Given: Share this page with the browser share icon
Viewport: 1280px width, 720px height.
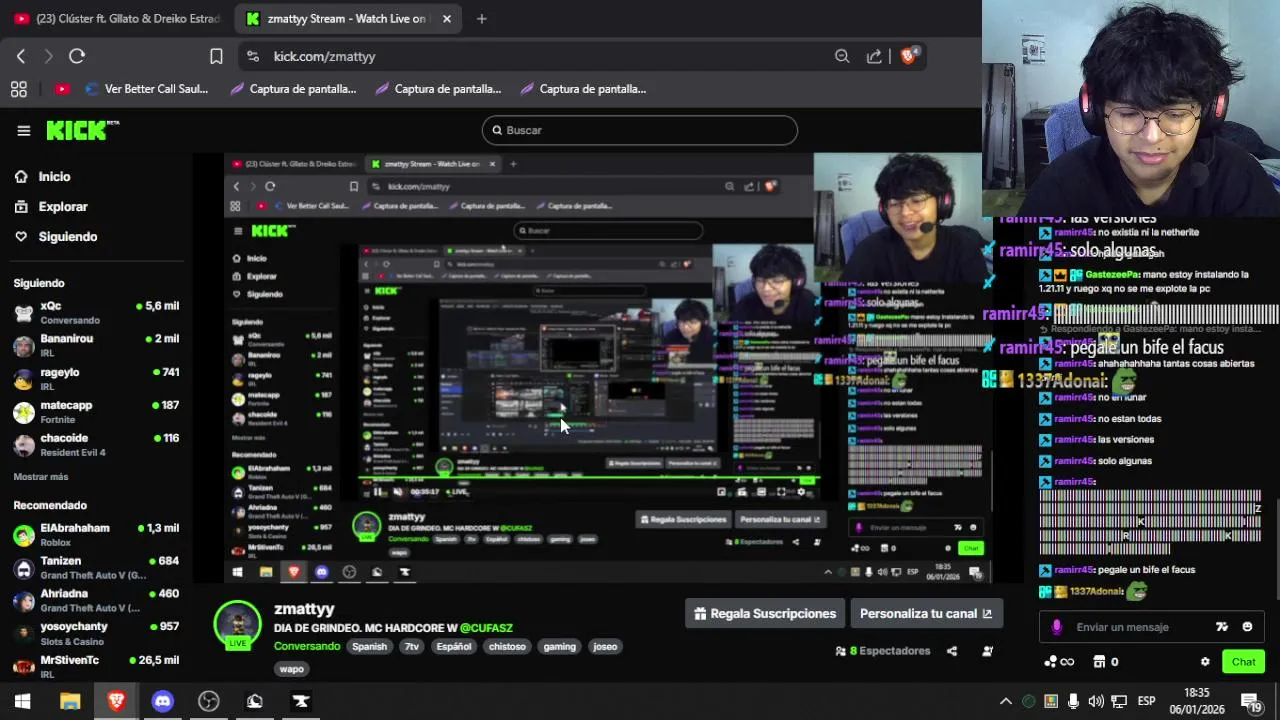Looking at the screenshot, I should click(x=874, y=56).
